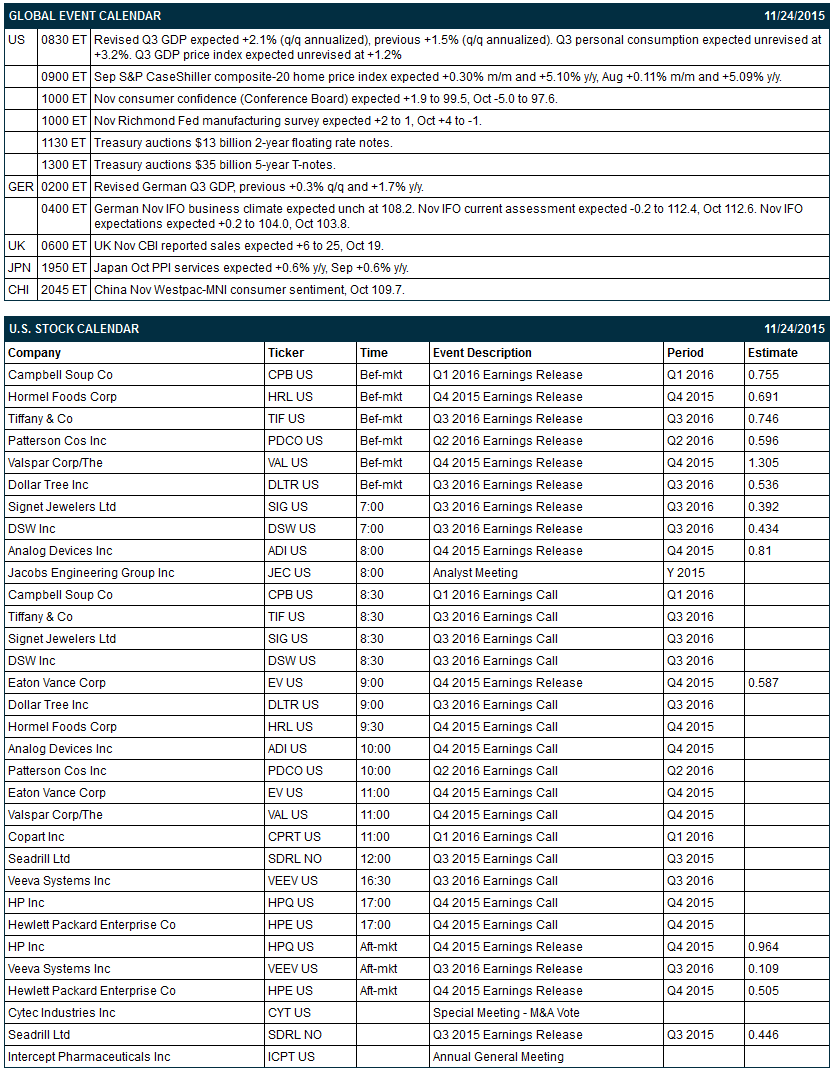Click Intercept Pharmaceuticals Inc company name
Image resolution: width=834 pixels, height=1072 pixels.
tap(89, 1057)
